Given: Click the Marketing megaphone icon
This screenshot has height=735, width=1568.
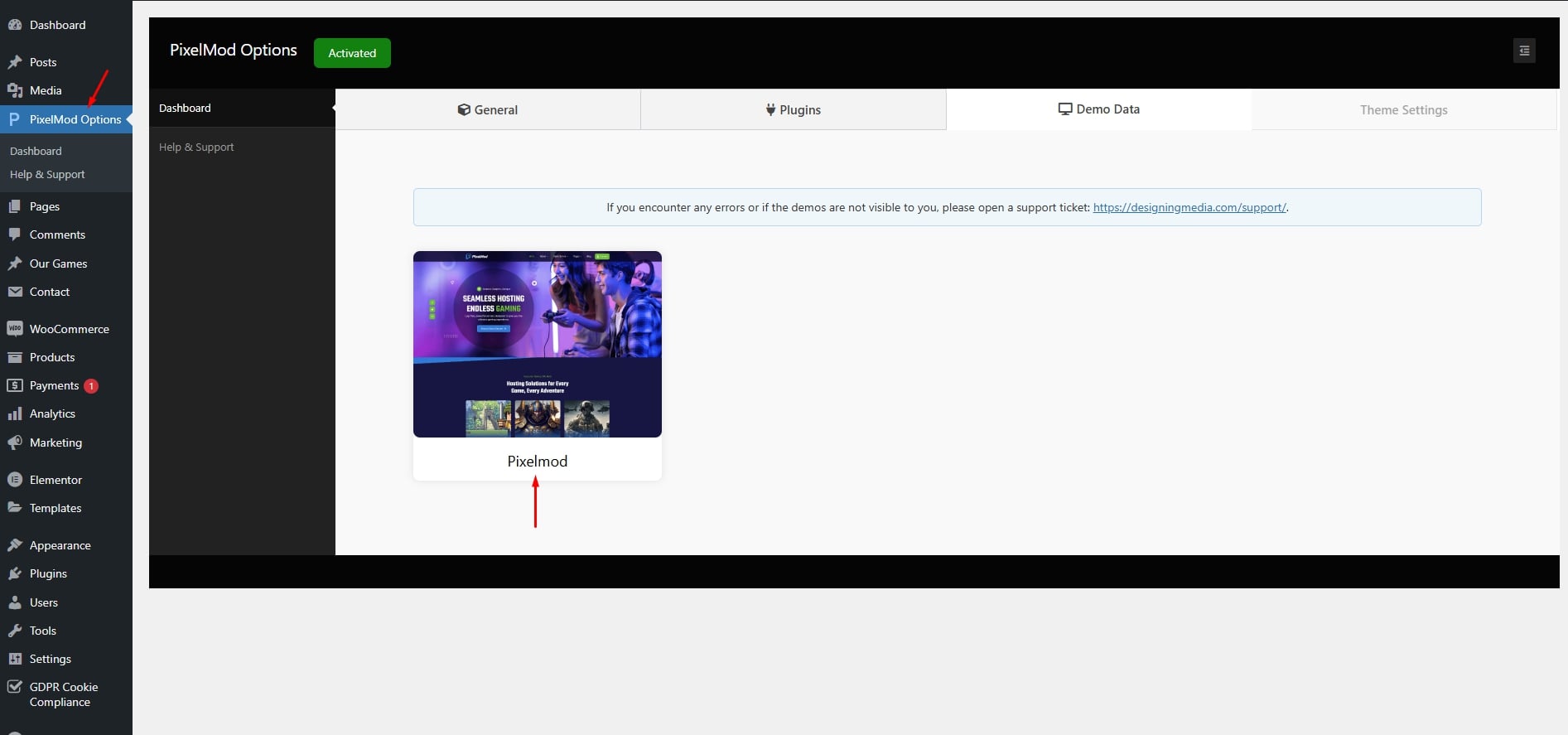Looking at the screenshot, I should (x=15, y=442).
